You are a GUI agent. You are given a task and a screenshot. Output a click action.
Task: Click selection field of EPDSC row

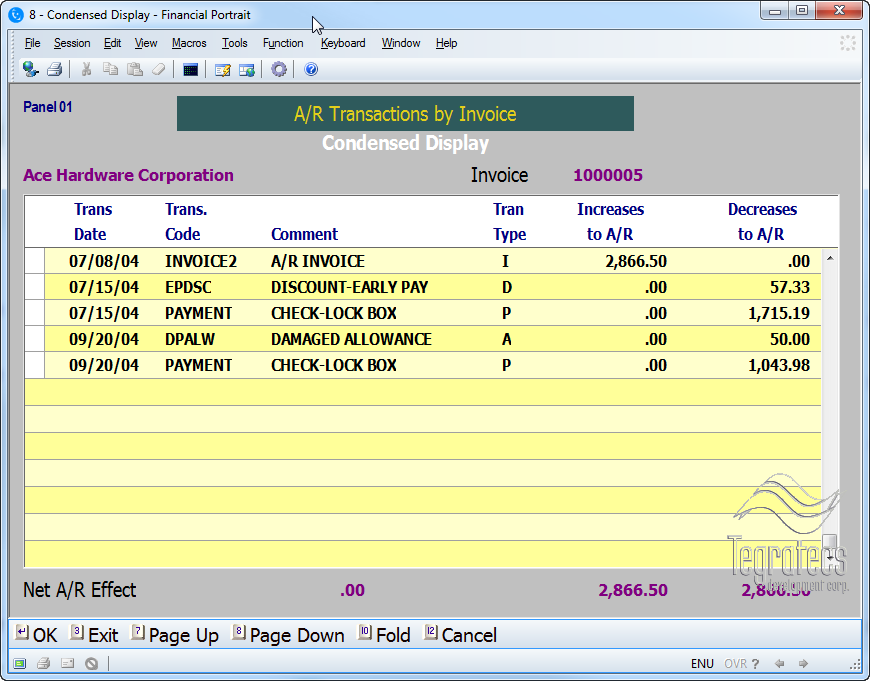click(x=34, y=287)
